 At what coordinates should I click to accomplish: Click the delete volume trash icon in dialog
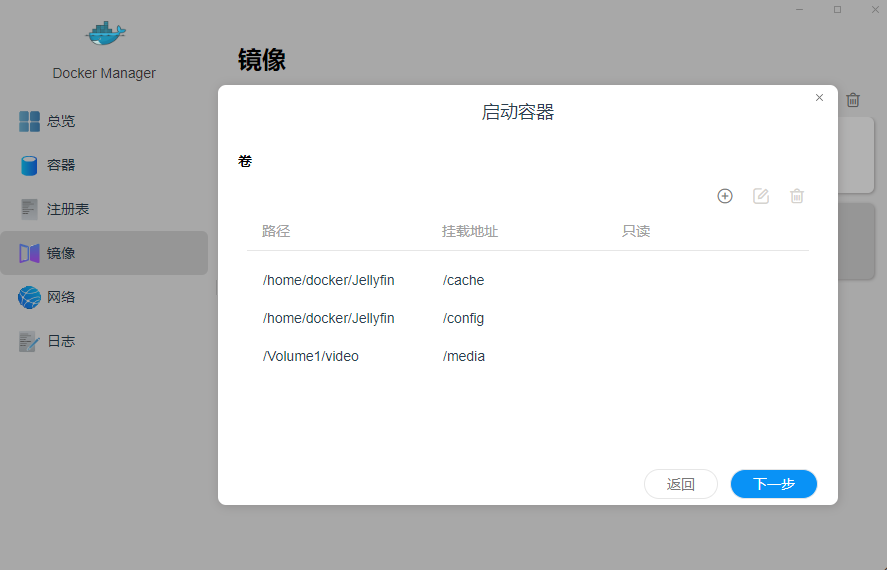797,196
